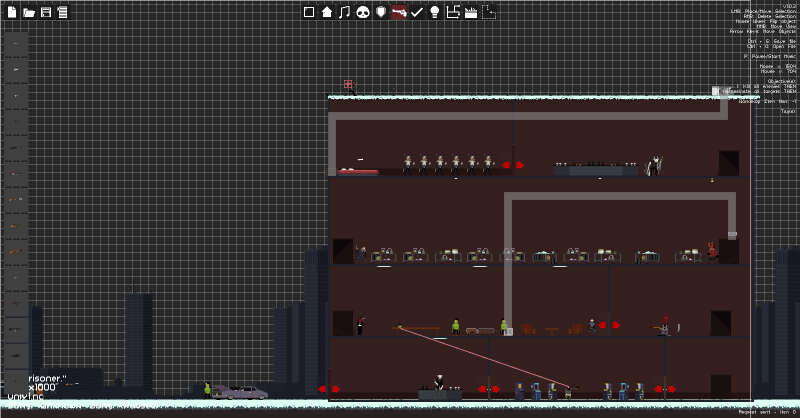Click the 'Workshop Item Num: -1' text
This screenshot has height=418, width=800.
coord(767,101)
